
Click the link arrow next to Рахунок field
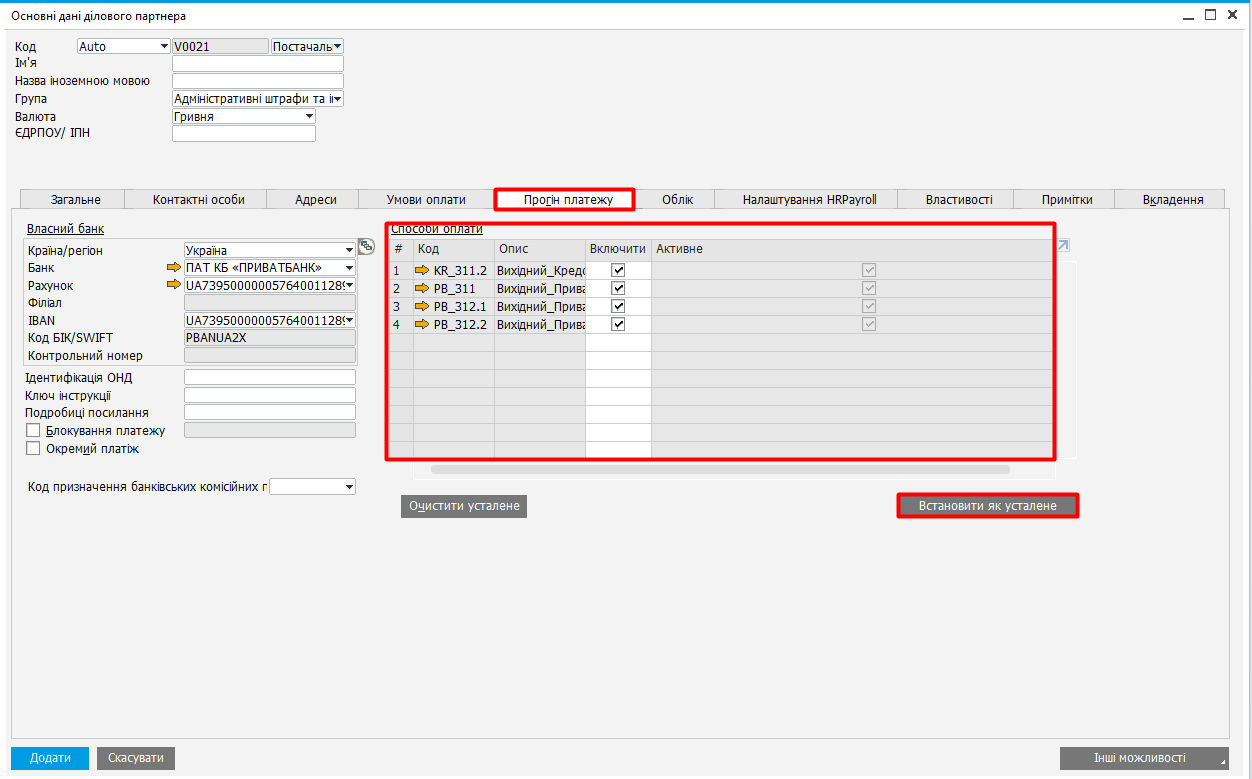174,286
